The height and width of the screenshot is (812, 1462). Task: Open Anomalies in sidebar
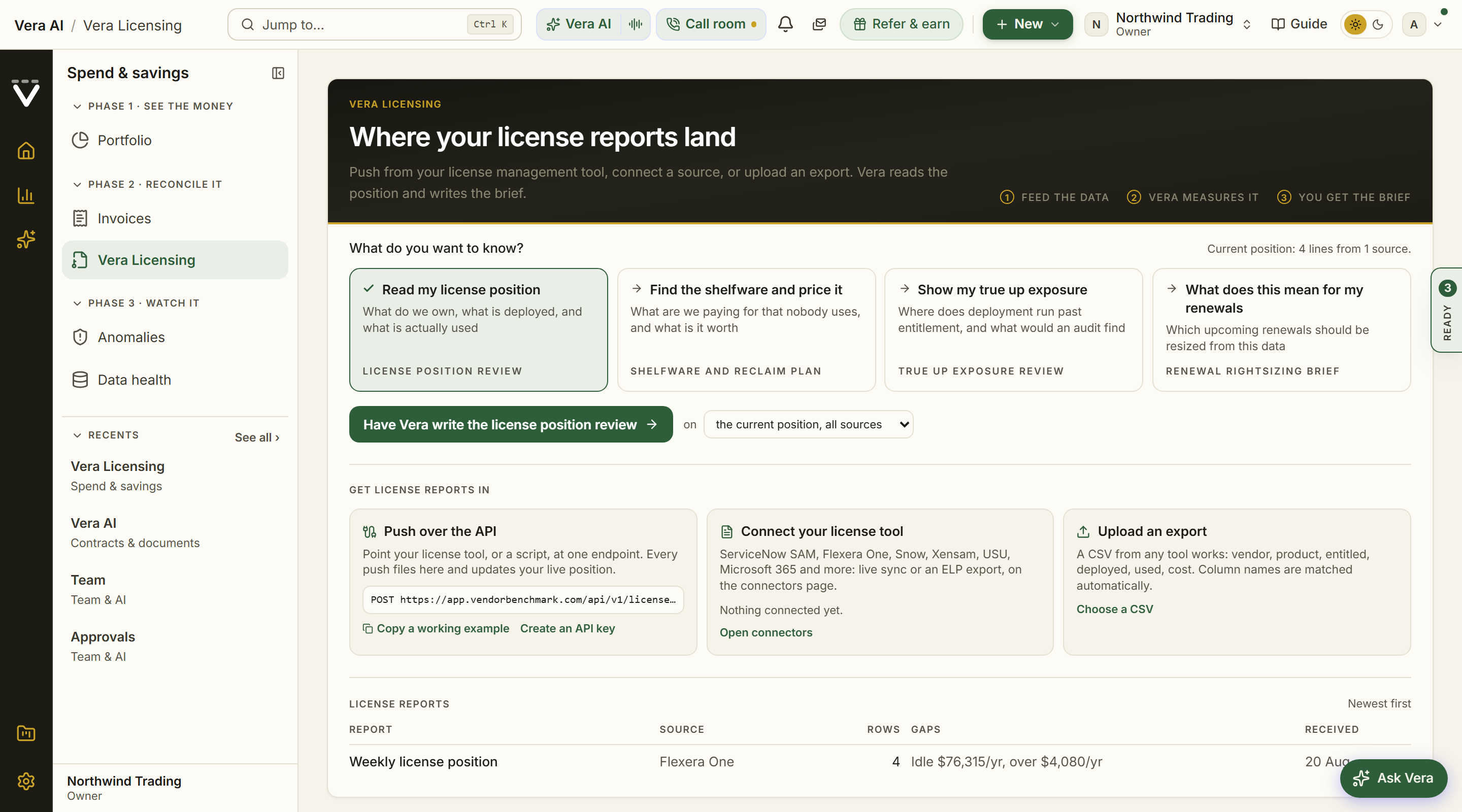point(175,337)
